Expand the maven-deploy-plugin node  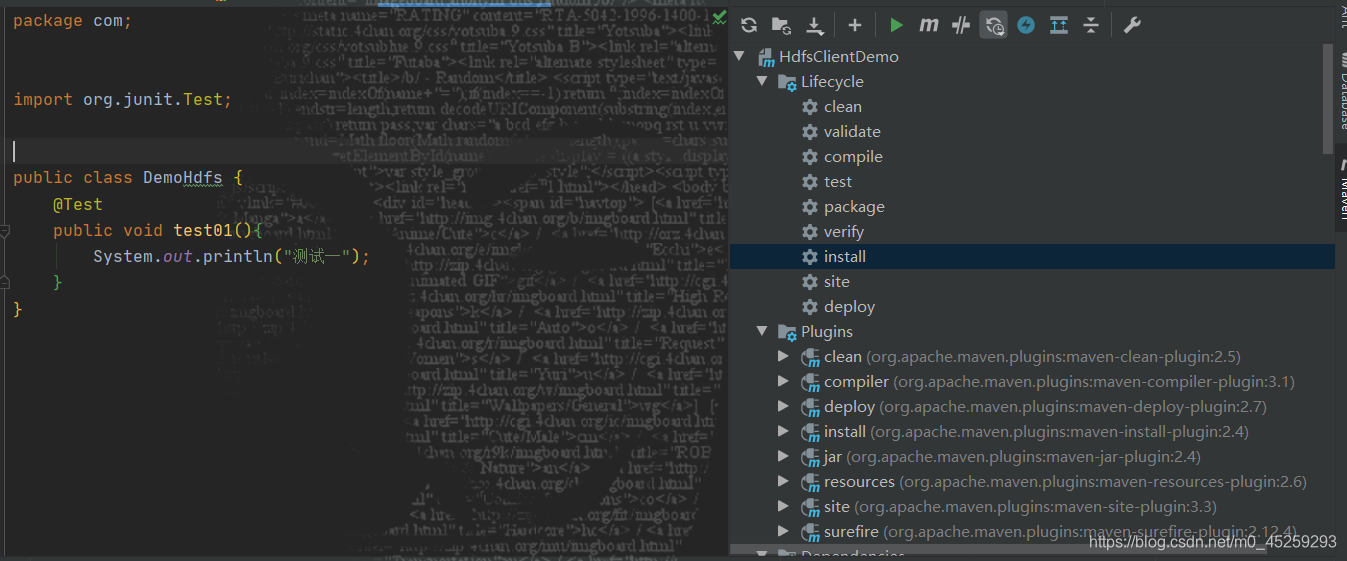(x=784, y=406)
